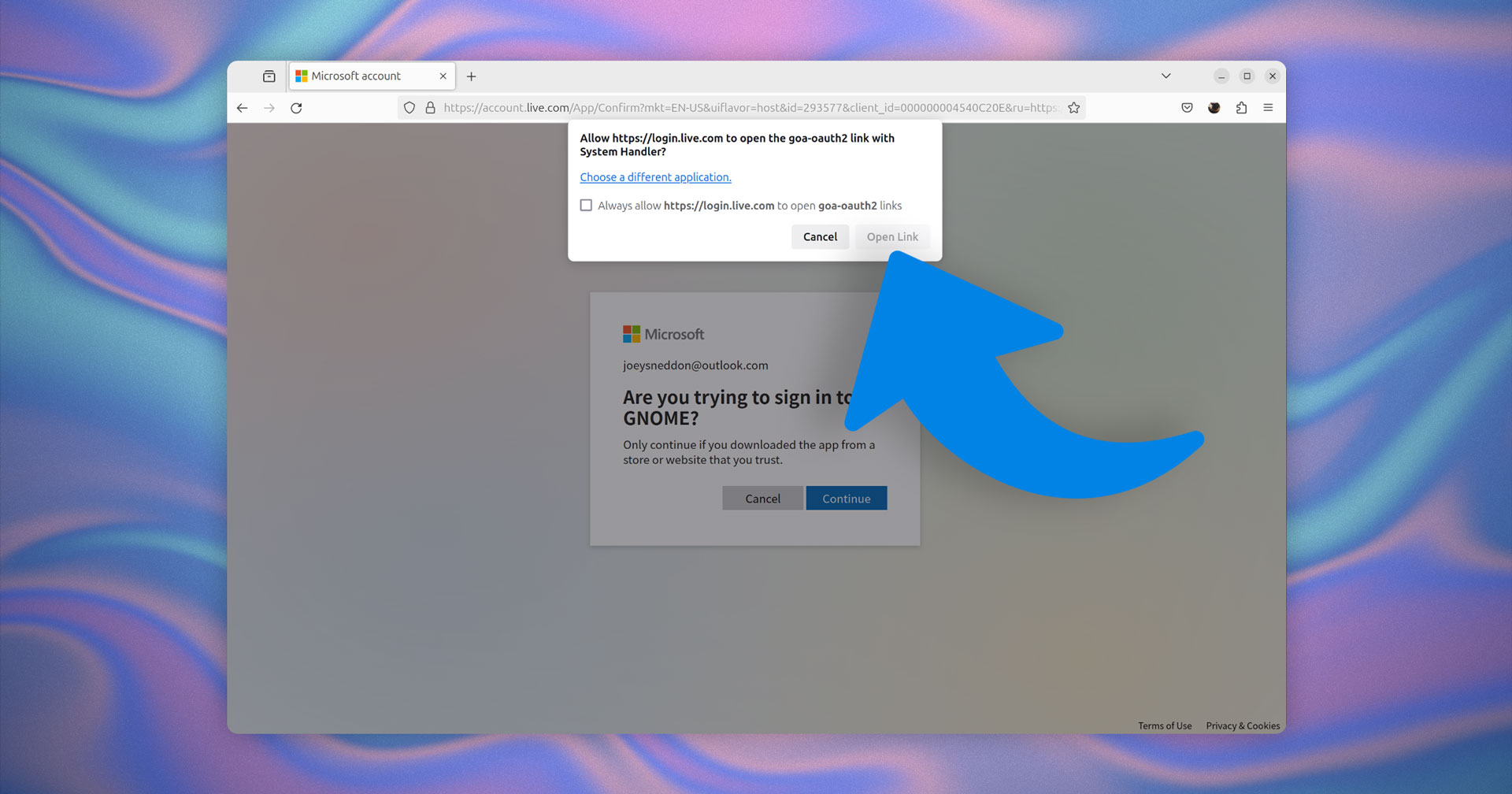Expand the list all tabs chevron
1512x794 pixels.
1165,76
